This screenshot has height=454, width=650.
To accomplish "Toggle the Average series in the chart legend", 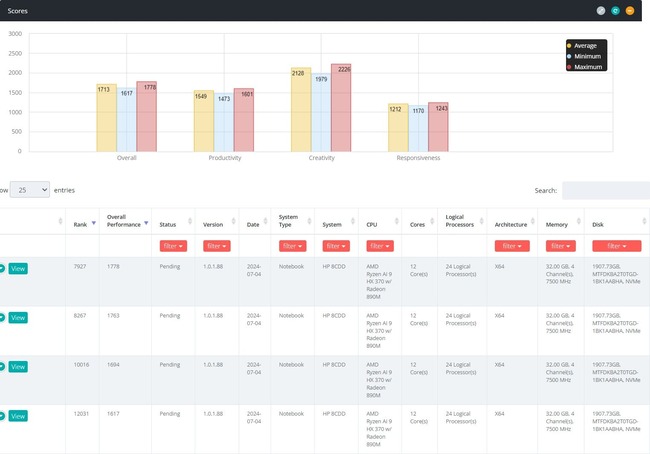I will click(x=585, y=46).
